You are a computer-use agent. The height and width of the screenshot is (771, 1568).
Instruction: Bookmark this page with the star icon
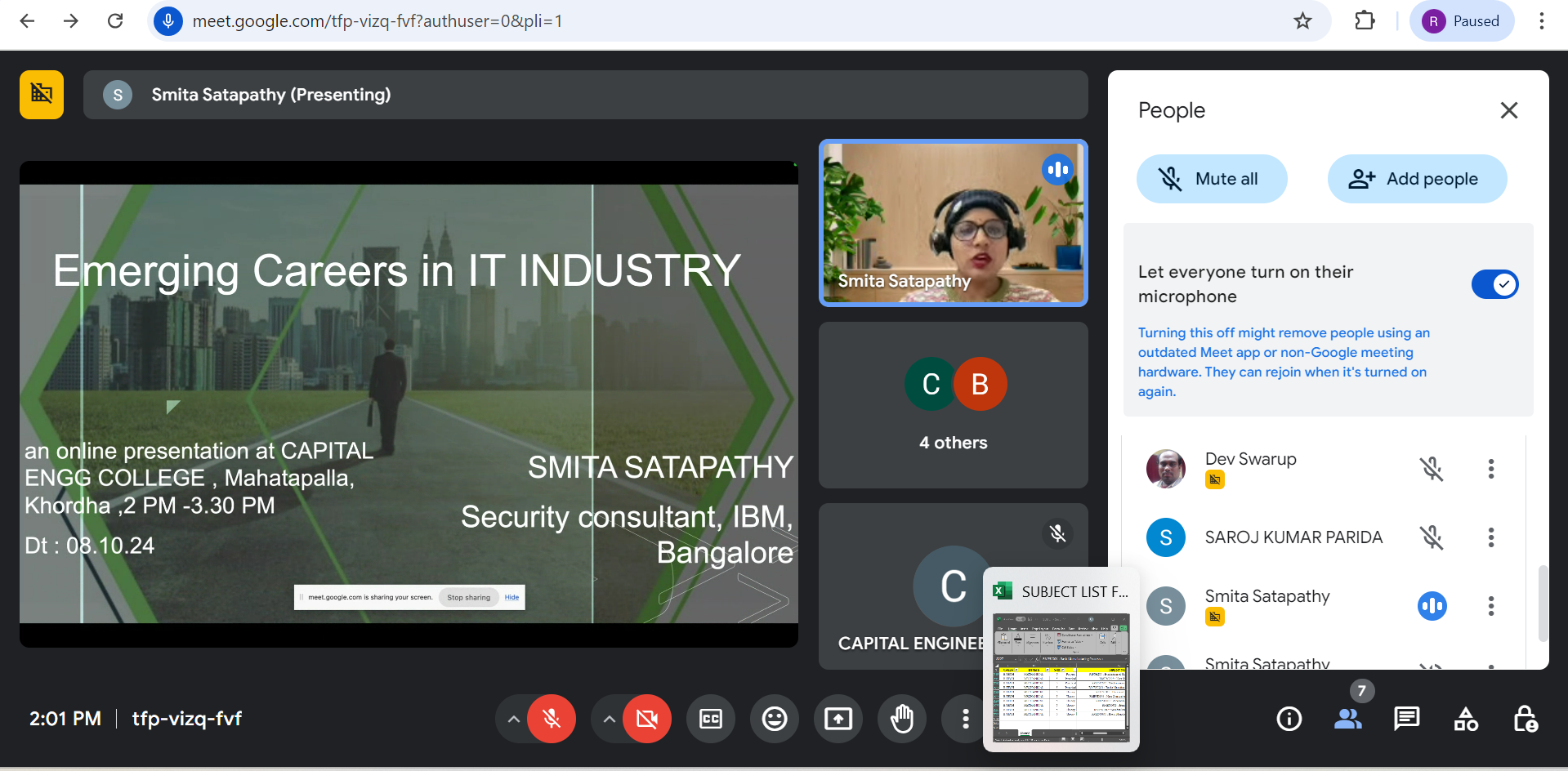pos(1302,21)
